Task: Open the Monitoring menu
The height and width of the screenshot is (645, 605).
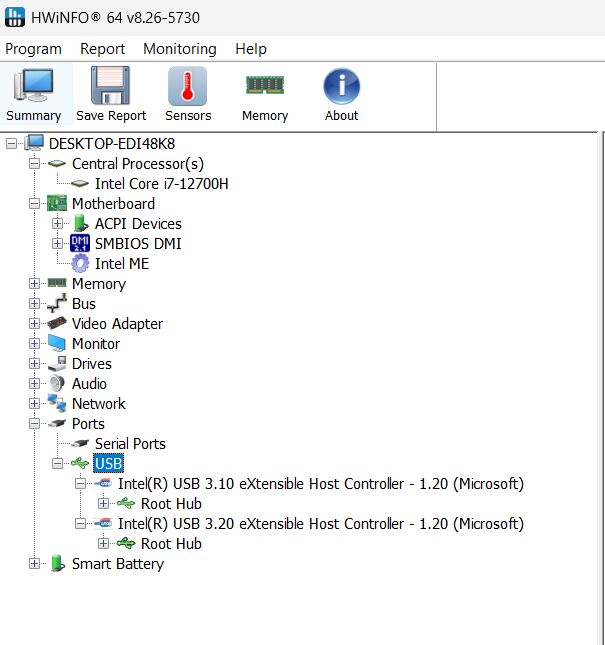Action: [180, 49]
